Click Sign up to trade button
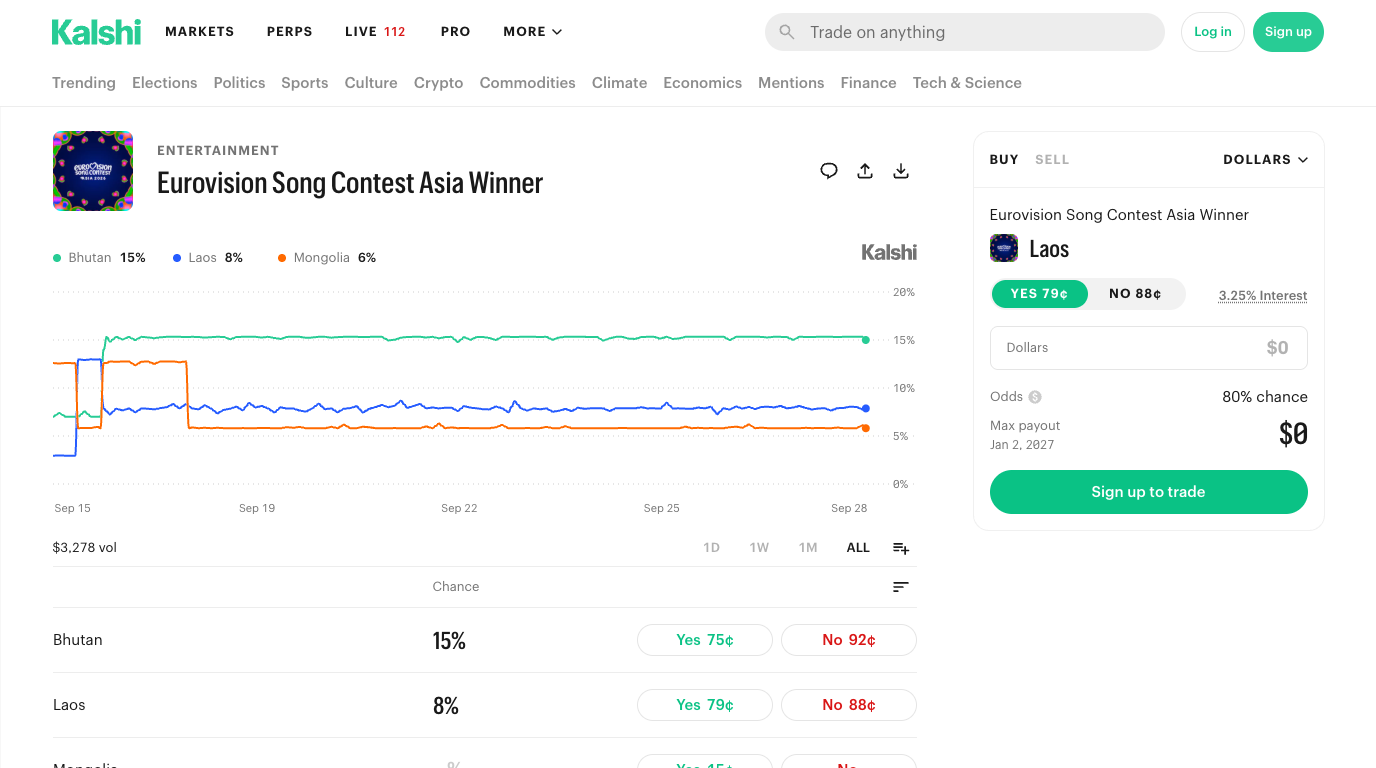 1149,492
